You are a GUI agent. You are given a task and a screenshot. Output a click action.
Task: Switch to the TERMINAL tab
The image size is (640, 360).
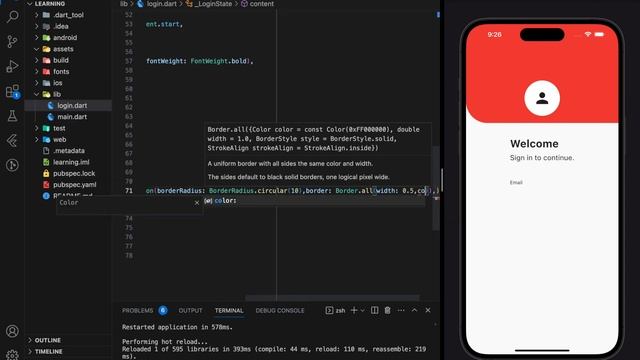(x=229, y=311)
